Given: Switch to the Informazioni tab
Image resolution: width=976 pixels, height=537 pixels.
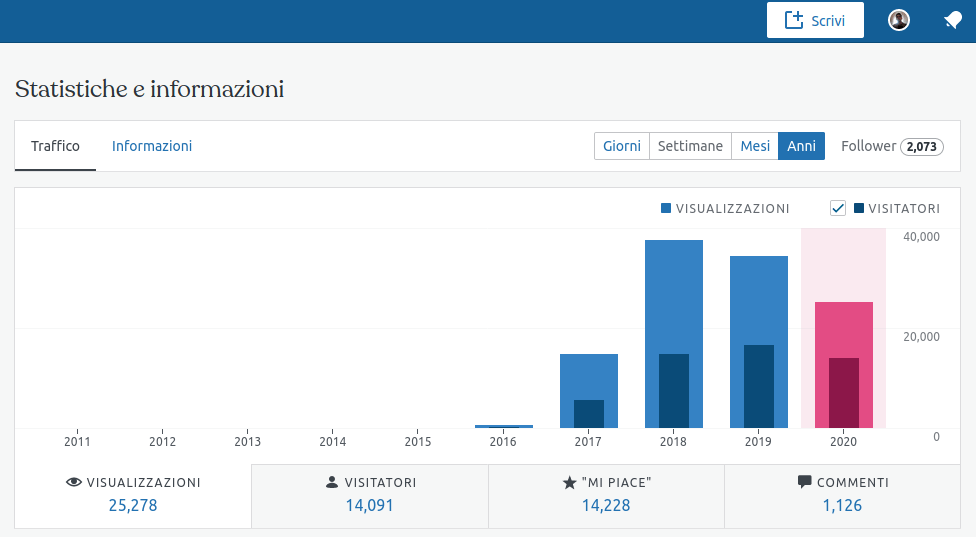Looking at the screenshot, I should point(152,146).
